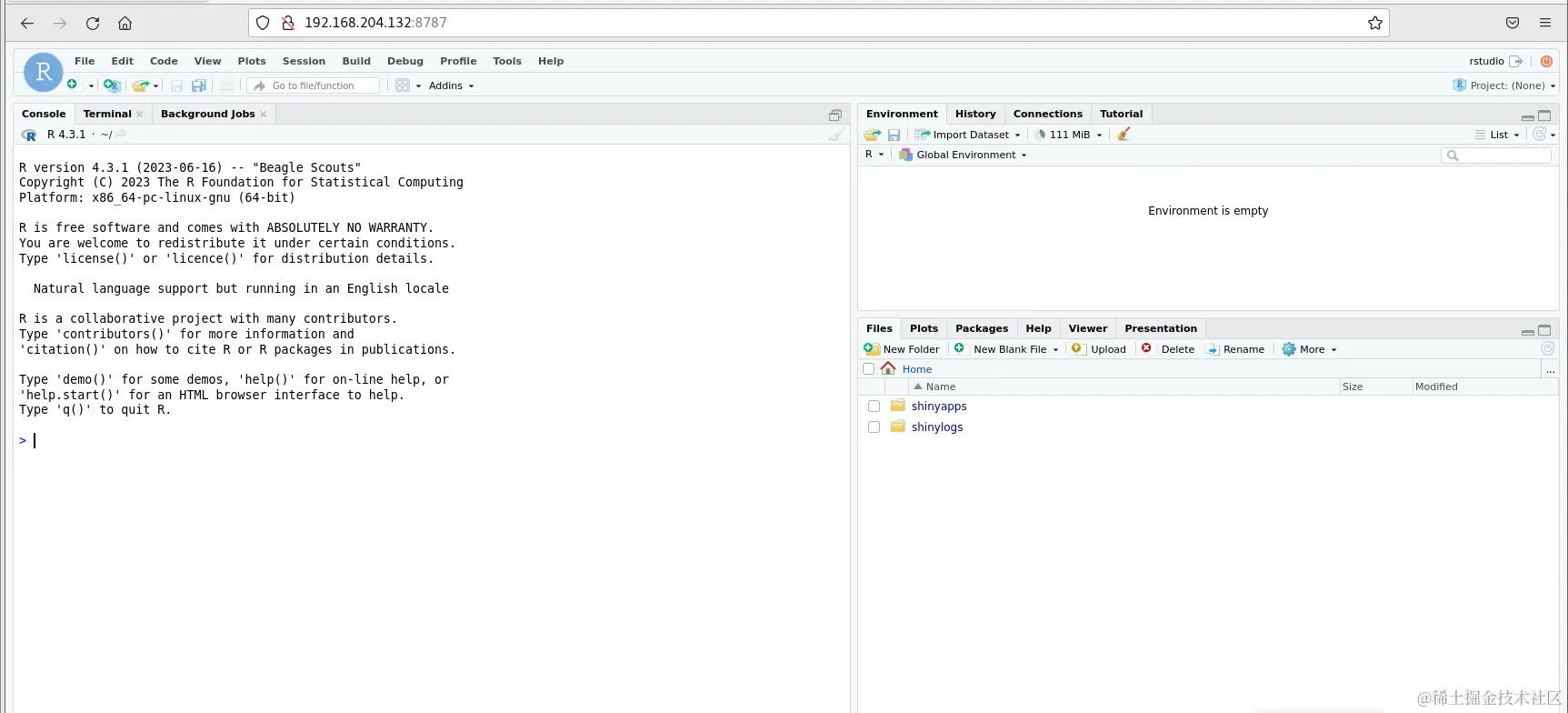Switch to the History tab

975,114
